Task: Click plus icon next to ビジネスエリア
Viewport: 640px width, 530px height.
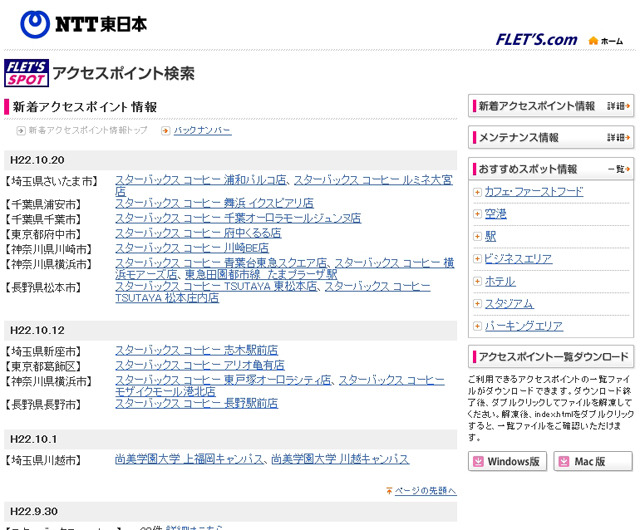Action: pos(477,259)
